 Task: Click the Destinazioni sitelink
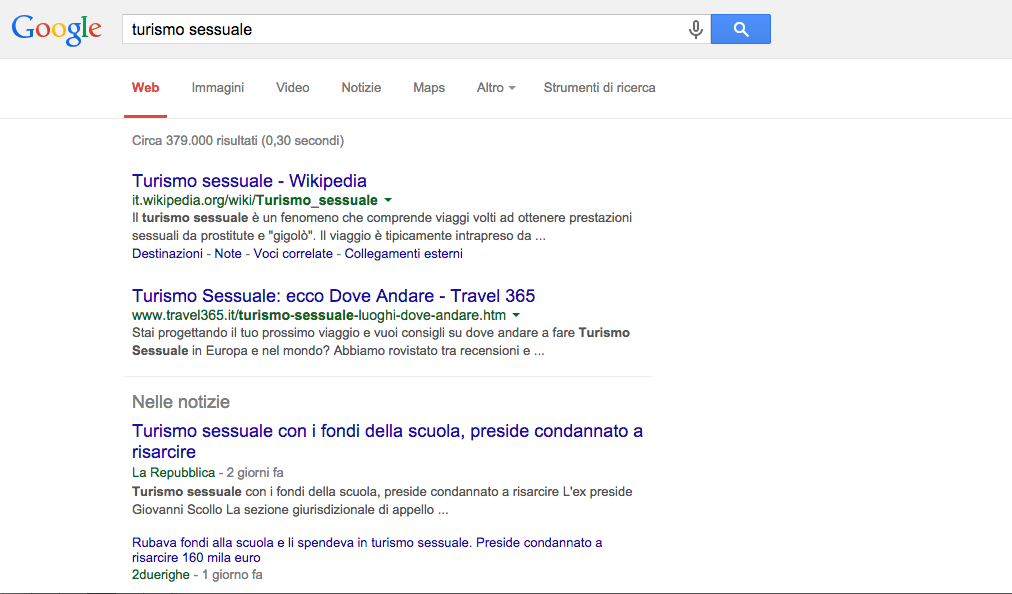167,254
